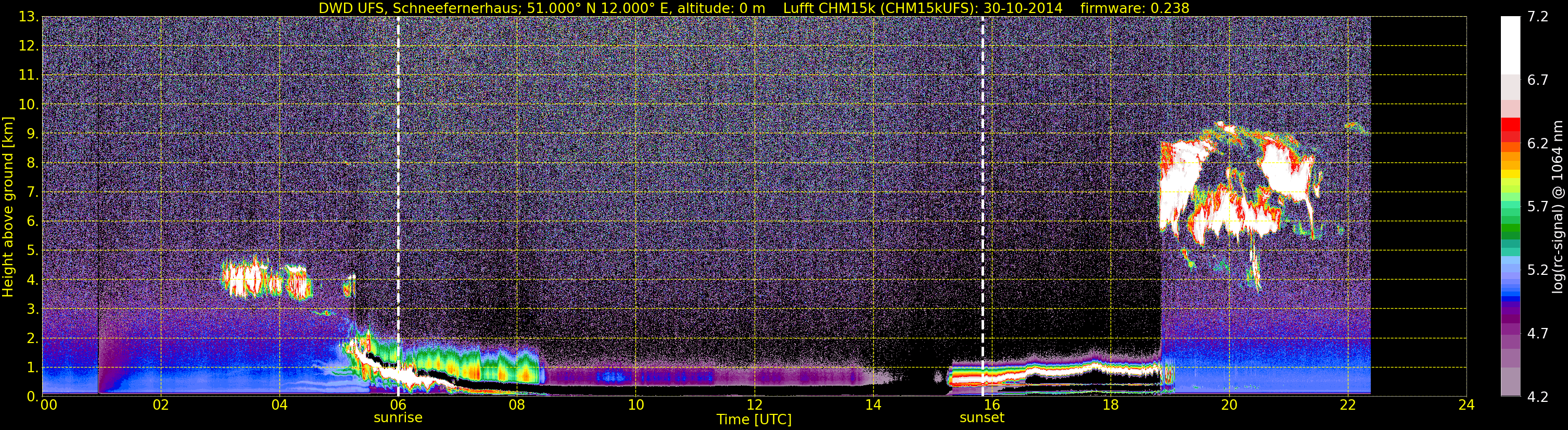The width and height of the screenshot is (1568, 430).
Task: Click the y-axis tick label '1.'
Action: 32,368
